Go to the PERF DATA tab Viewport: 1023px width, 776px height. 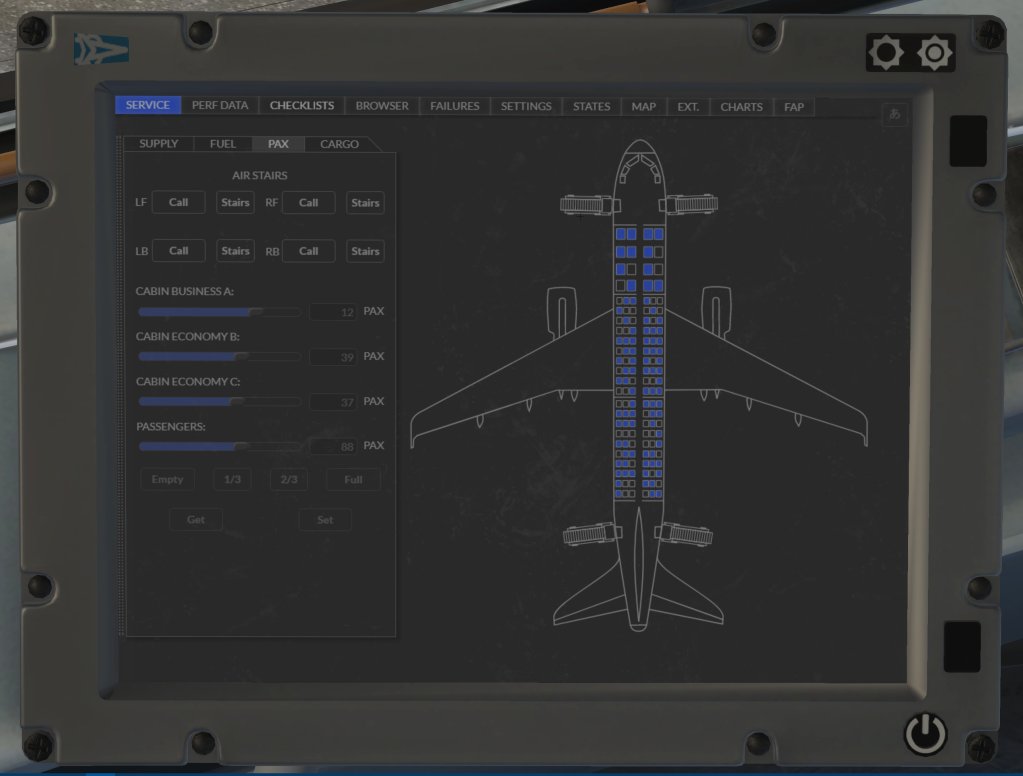(x=220, y=106)
